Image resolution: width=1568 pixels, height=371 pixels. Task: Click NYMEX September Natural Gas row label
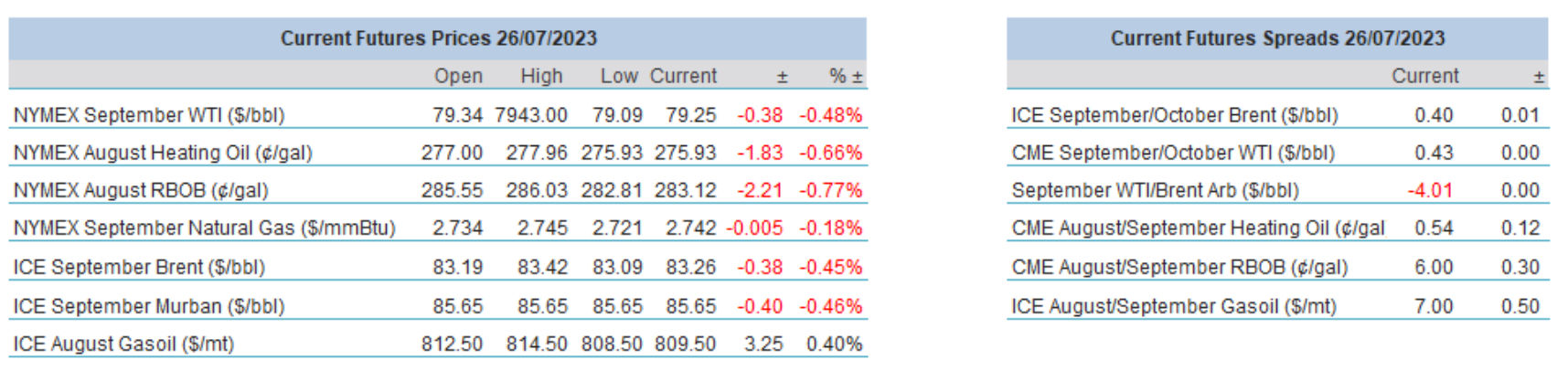click(x=204, y=228)
